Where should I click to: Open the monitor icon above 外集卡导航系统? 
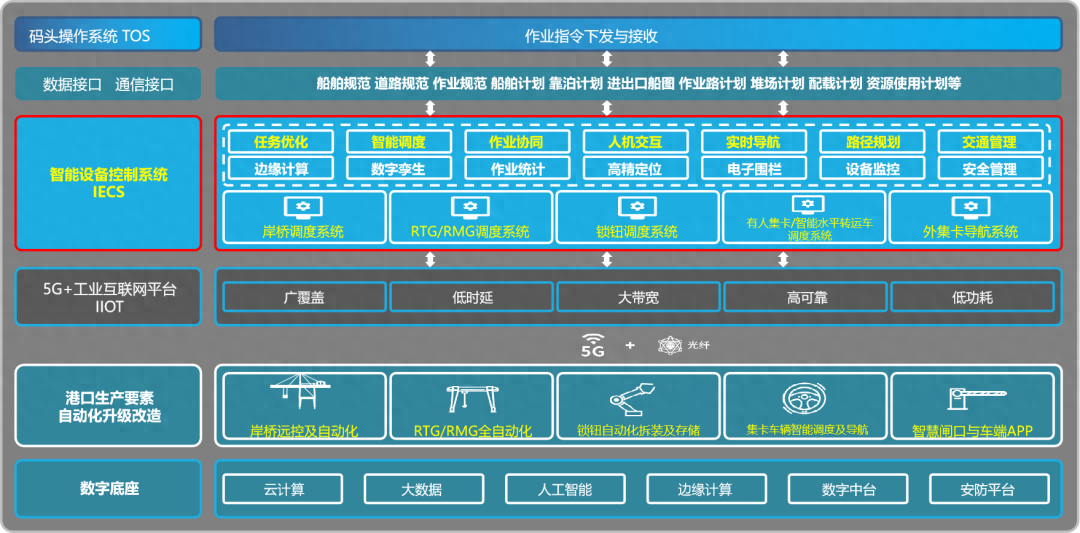click(969, 209)
